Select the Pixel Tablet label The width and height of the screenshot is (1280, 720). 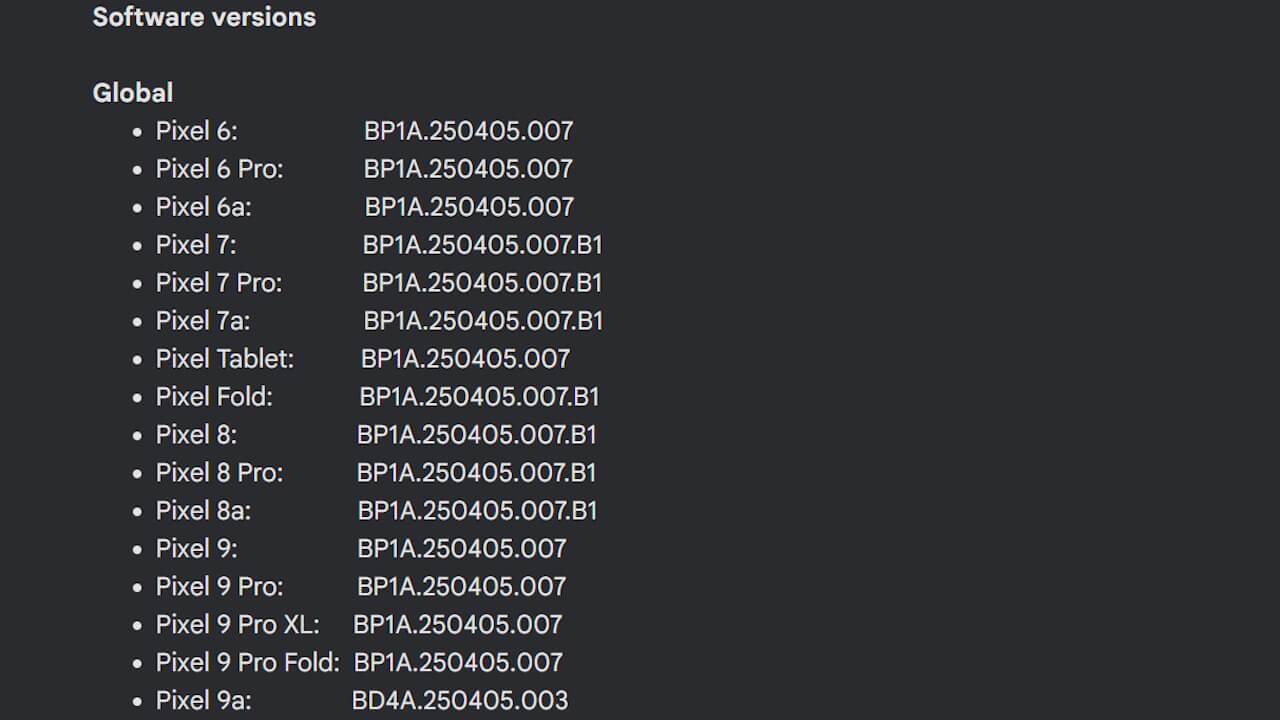click(x=225, y=359)
